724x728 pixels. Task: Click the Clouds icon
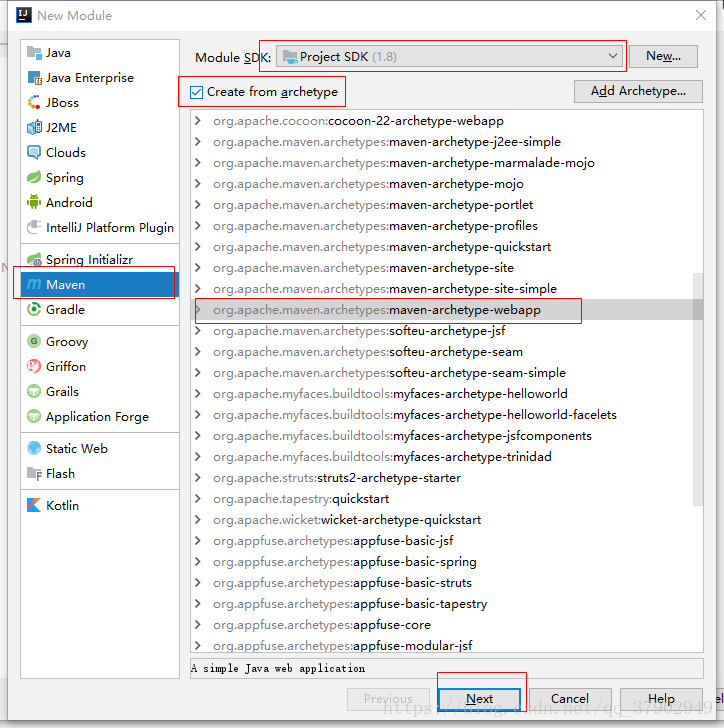point(34,153)
